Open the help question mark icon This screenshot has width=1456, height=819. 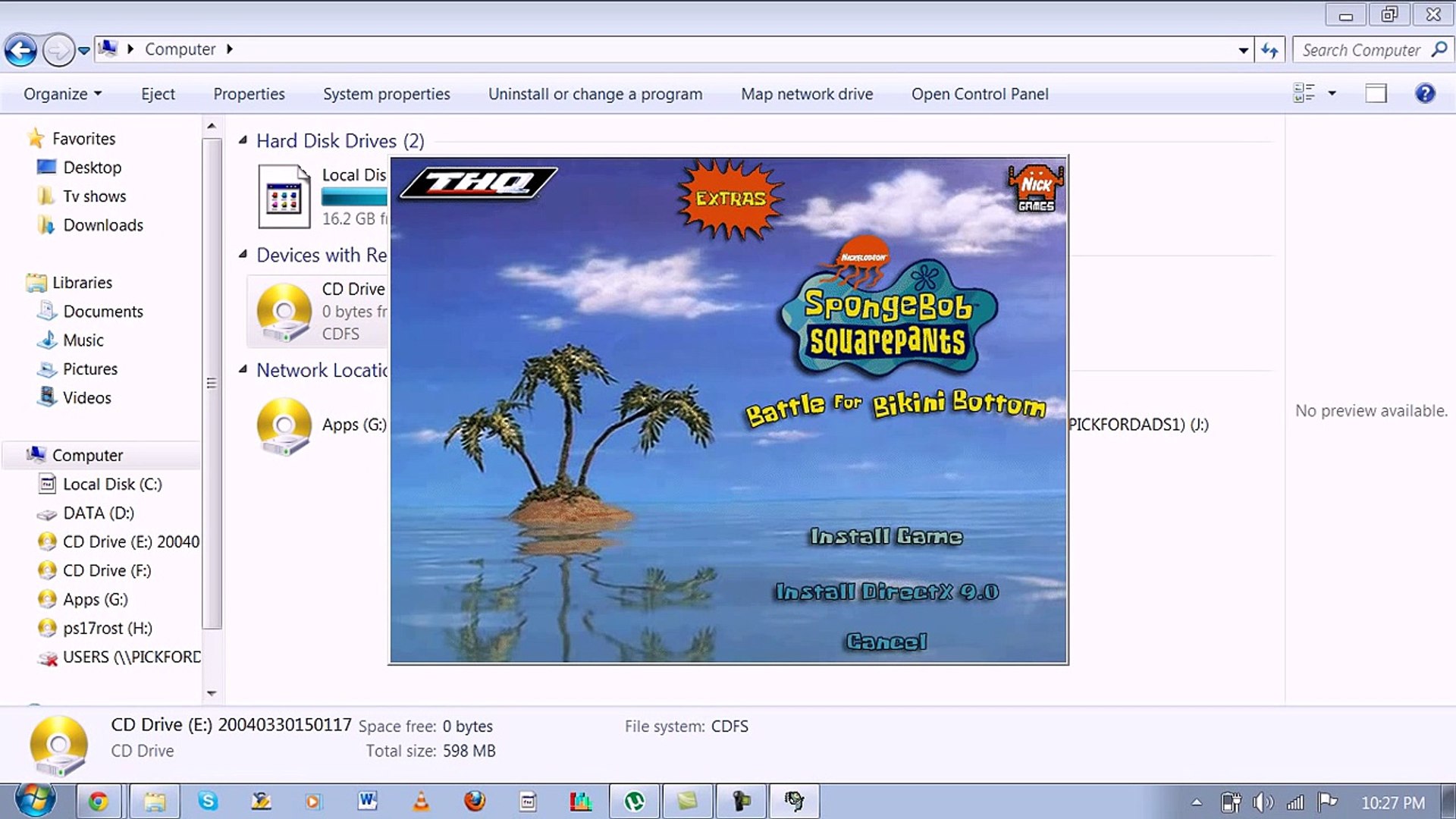[1425, 93]
